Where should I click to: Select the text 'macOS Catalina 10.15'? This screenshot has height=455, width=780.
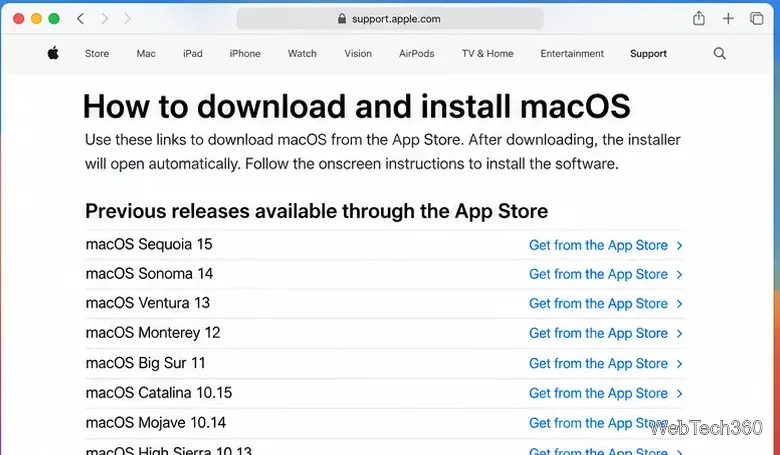159,393
